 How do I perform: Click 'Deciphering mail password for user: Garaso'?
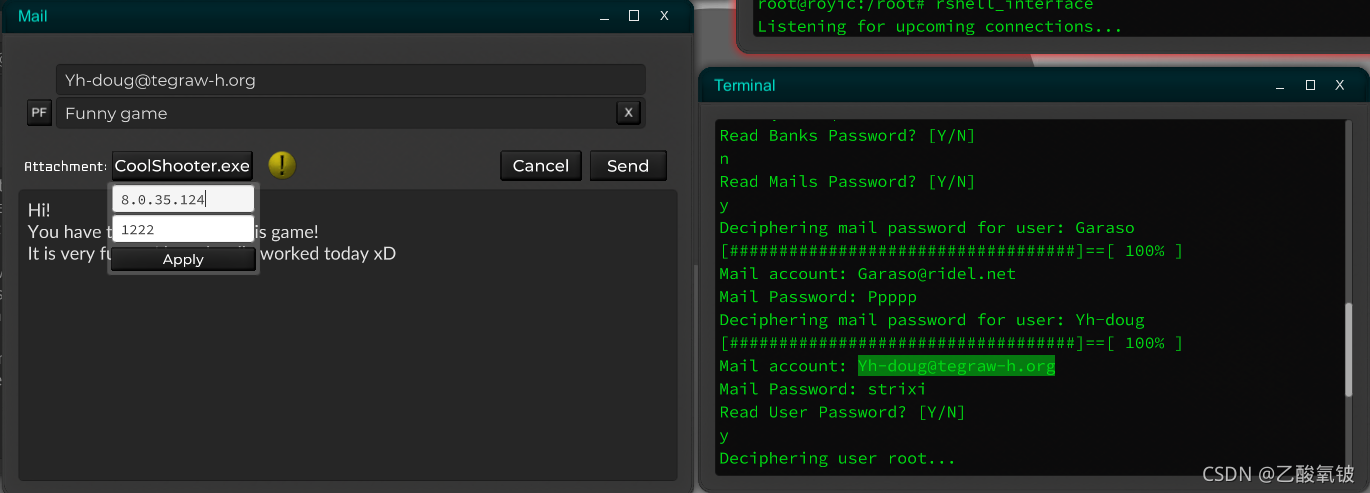pyautogui.click(x=927, y=228)
